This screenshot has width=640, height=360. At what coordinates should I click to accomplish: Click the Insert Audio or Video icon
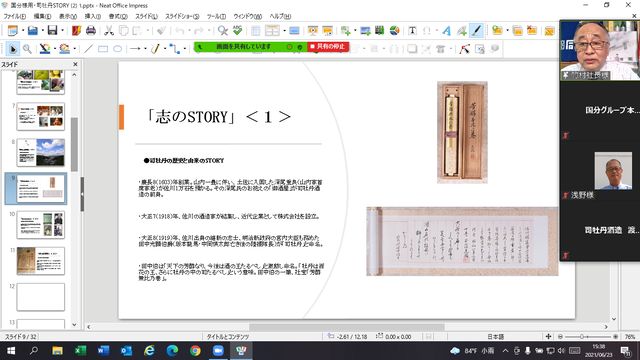click(x=380, y=30)
